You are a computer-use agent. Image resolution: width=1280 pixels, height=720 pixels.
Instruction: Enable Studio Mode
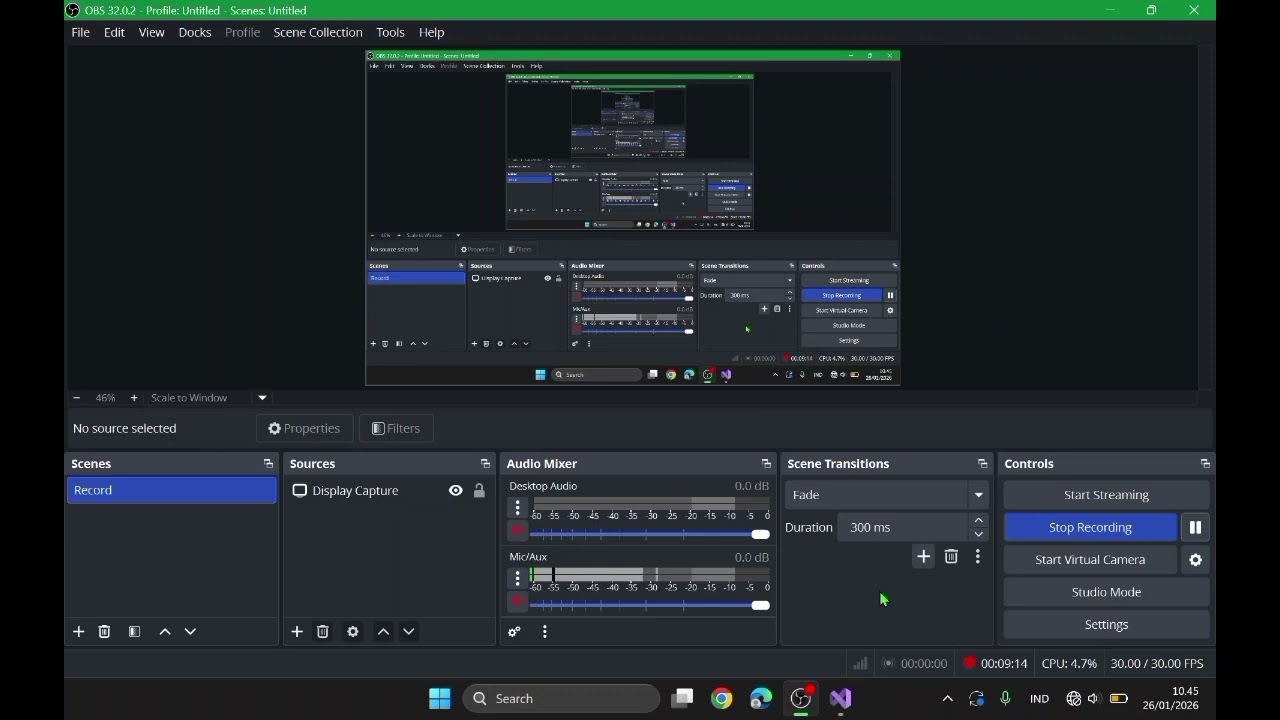pos(1106,592)
